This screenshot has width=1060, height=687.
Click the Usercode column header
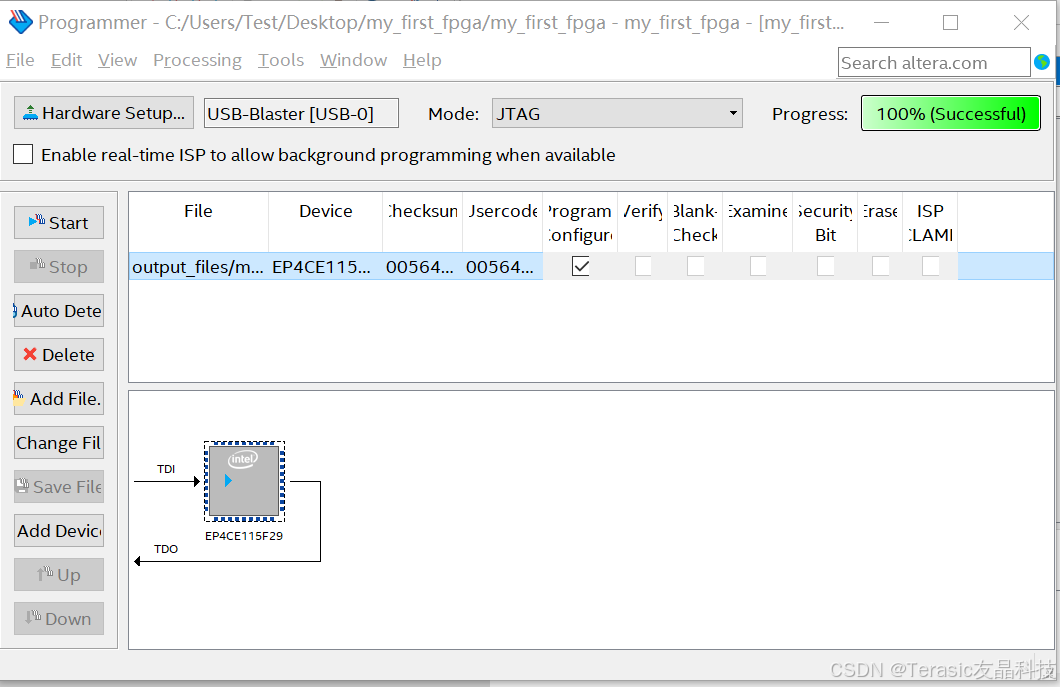(x=502, y=222)
